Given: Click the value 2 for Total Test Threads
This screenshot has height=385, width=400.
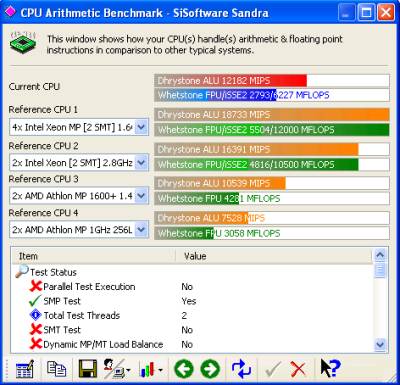Looking at the screenshot, I should [x=184, y=315].
